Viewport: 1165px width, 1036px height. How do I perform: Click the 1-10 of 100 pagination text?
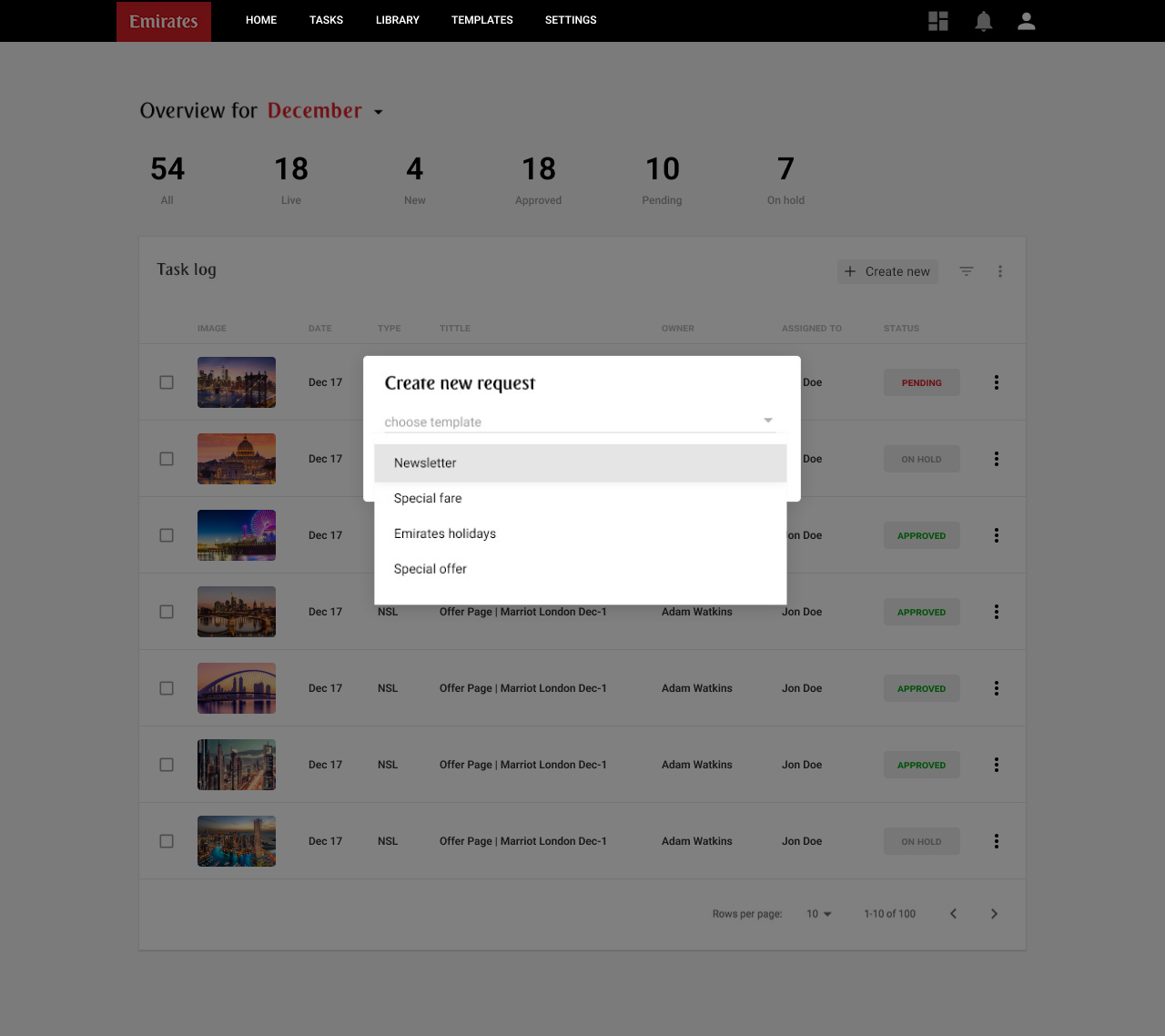890,914
